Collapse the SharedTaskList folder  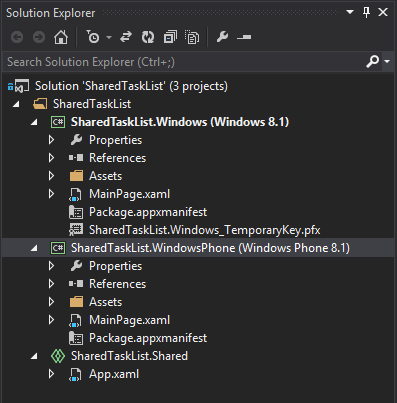pos(16,104)
